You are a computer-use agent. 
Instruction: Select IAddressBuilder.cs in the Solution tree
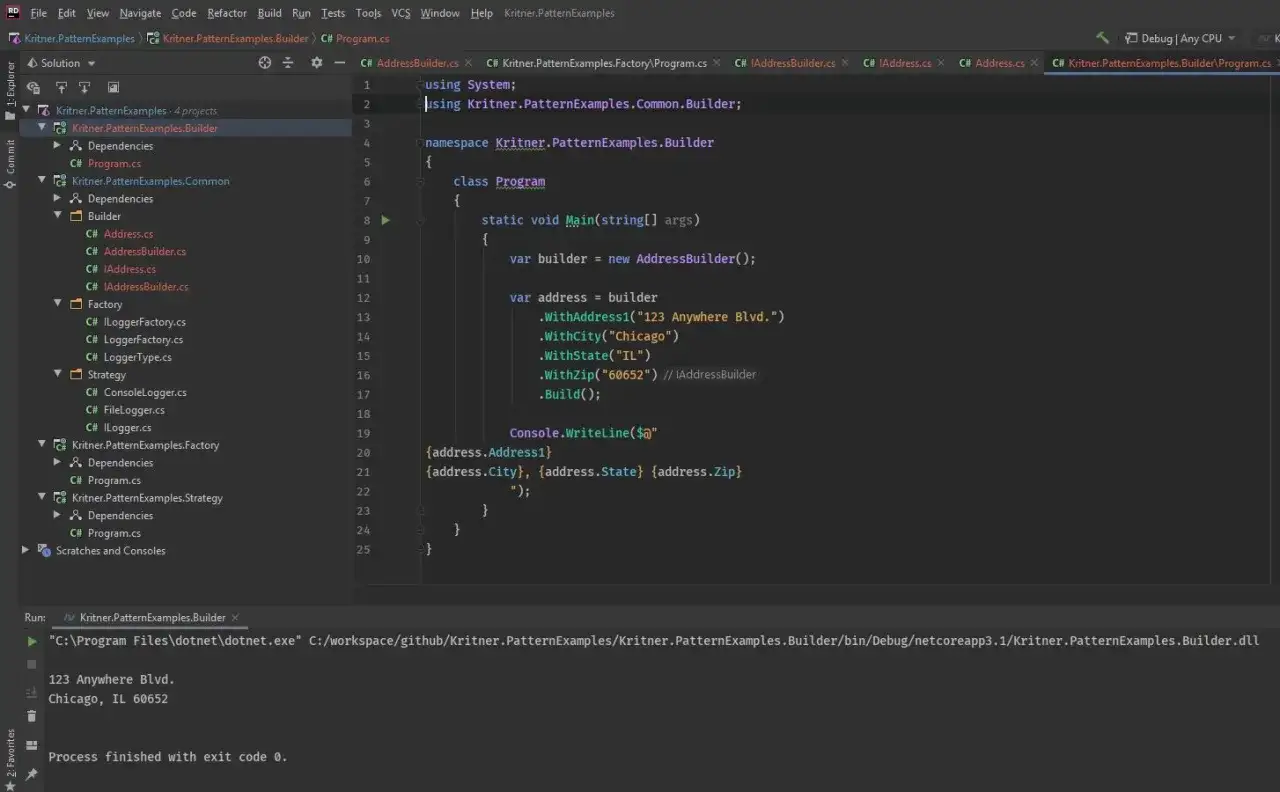[146, 287]
